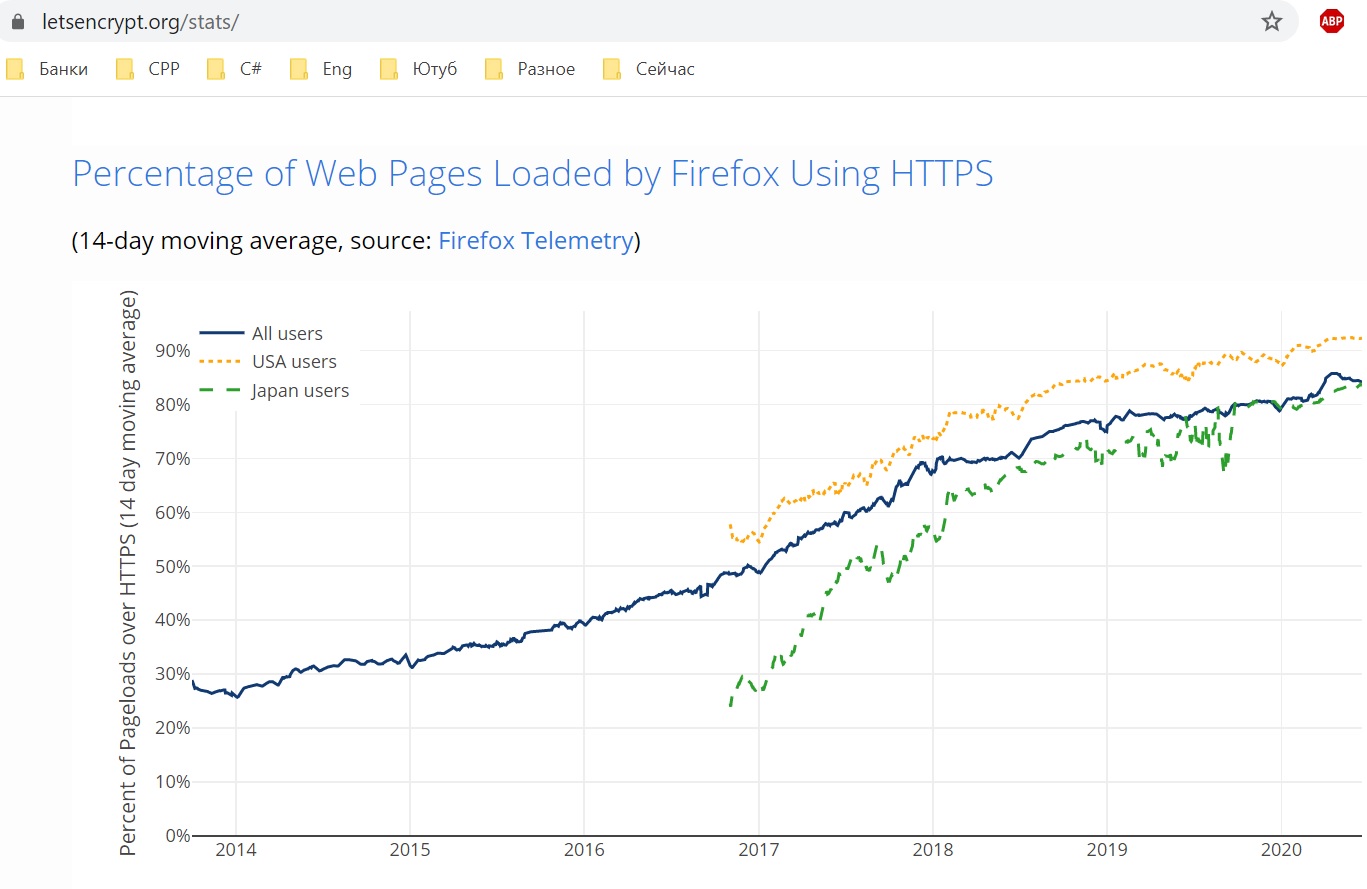Click the 40% y-axis label

(x=171, y=620)
